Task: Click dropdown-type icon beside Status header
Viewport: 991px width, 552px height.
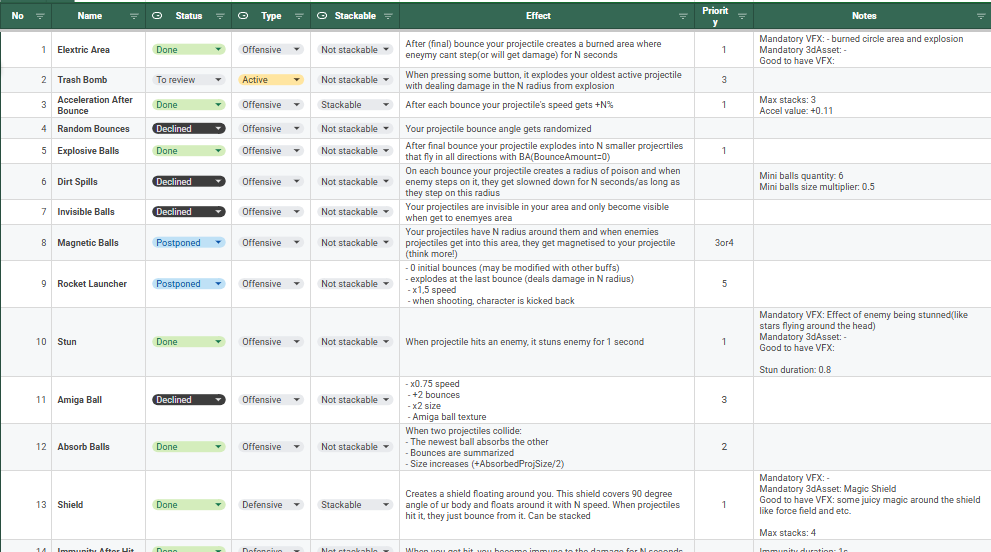Action: point(157,16)
